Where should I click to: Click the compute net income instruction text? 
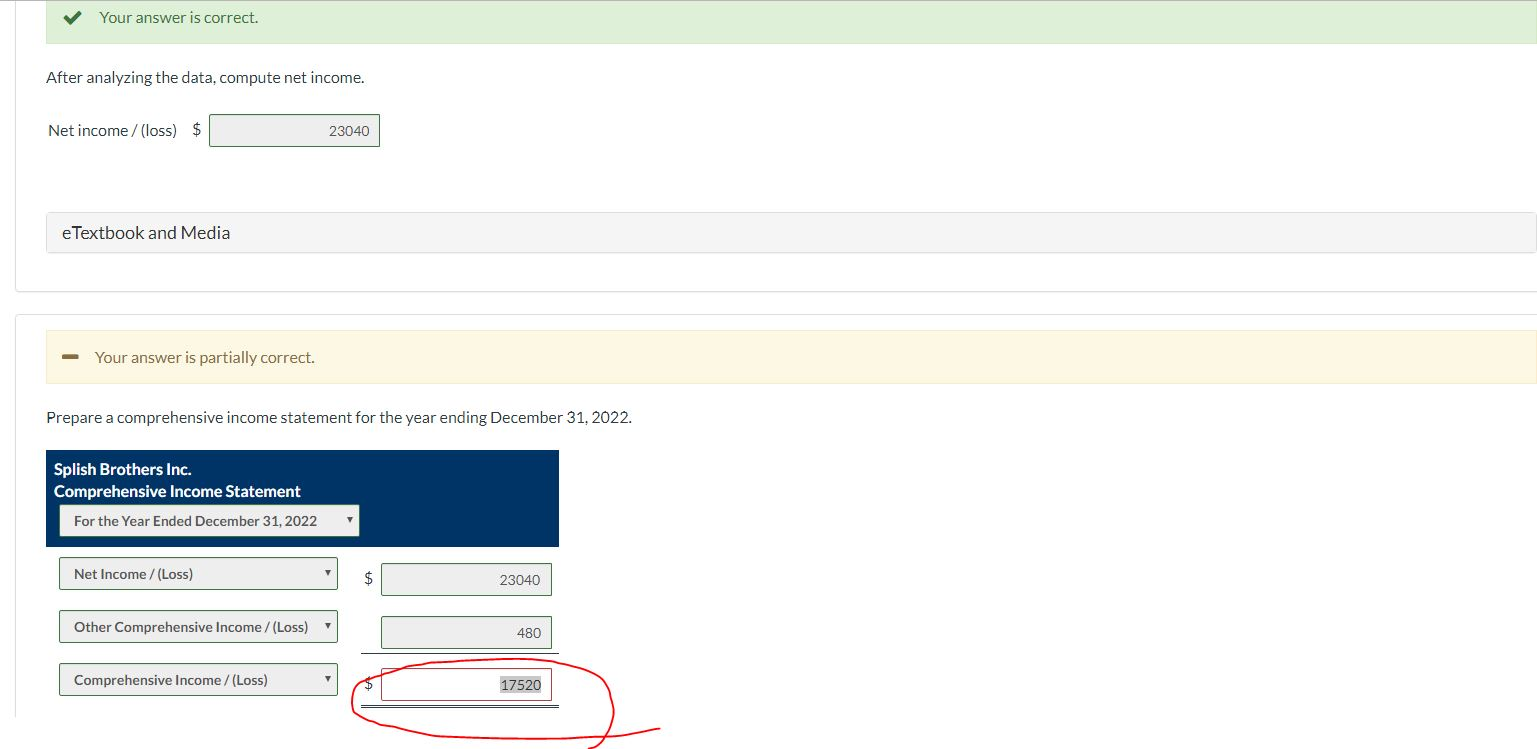click(204, 77)
